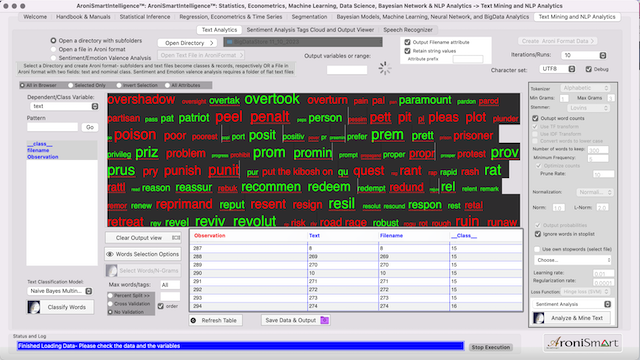Screen dimensions: 640x360
Task: Click the loading spinner indicator
Action: tap(384, 68)
